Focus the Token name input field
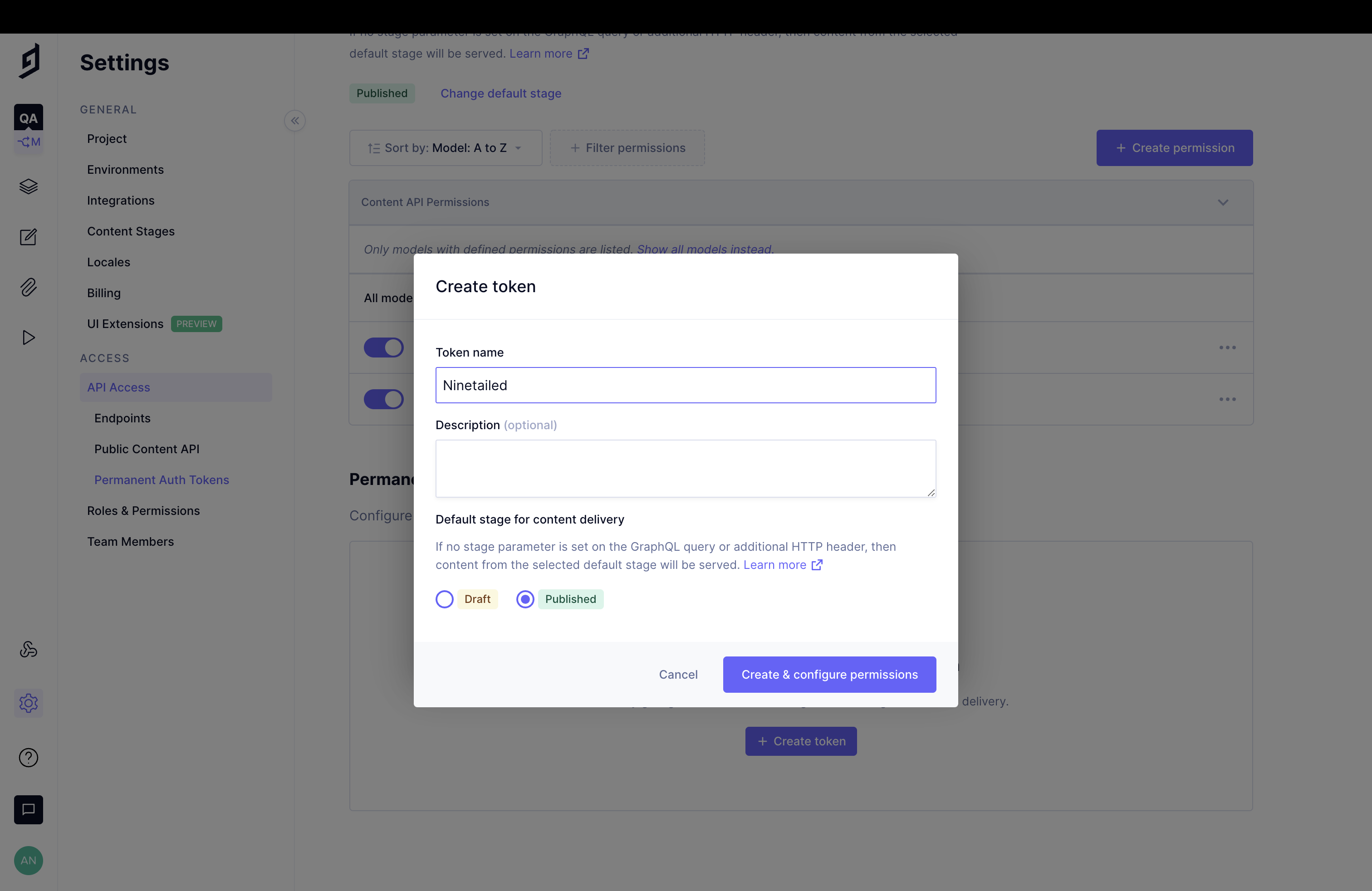 click(686, 386)
